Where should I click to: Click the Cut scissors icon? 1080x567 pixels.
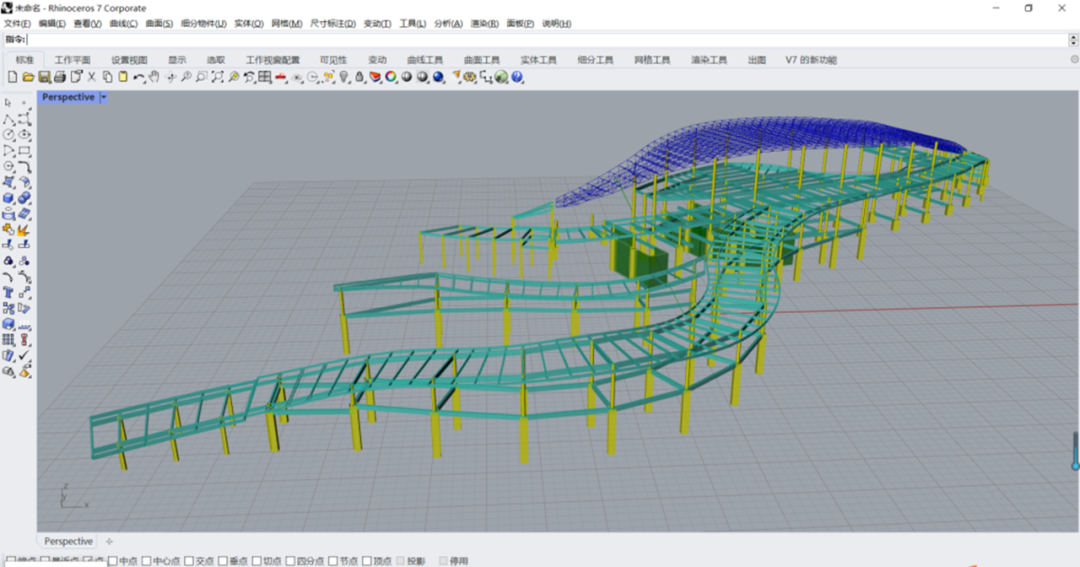coord(92,77)
